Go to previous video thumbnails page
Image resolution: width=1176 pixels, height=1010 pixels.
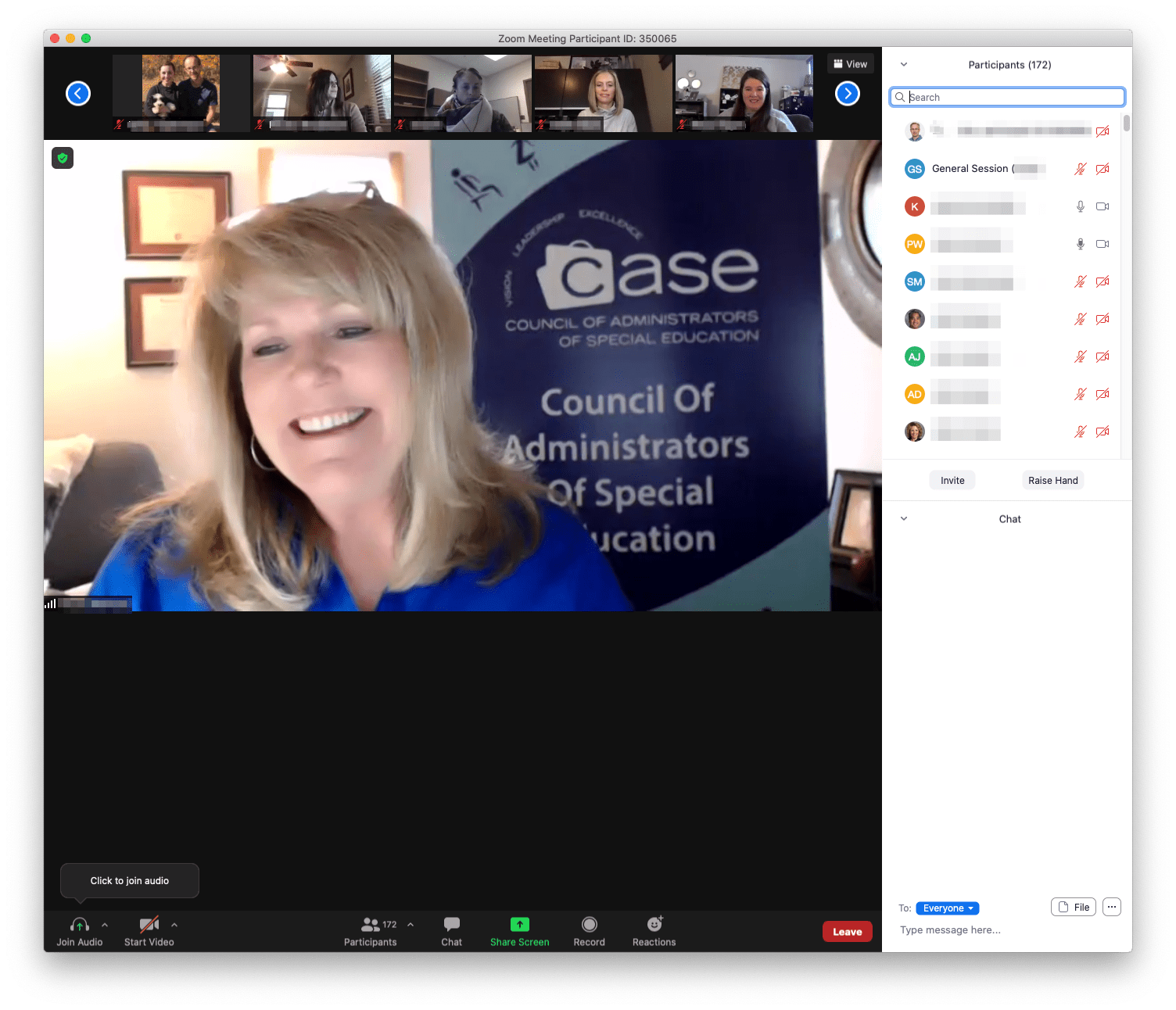[78, 94]
